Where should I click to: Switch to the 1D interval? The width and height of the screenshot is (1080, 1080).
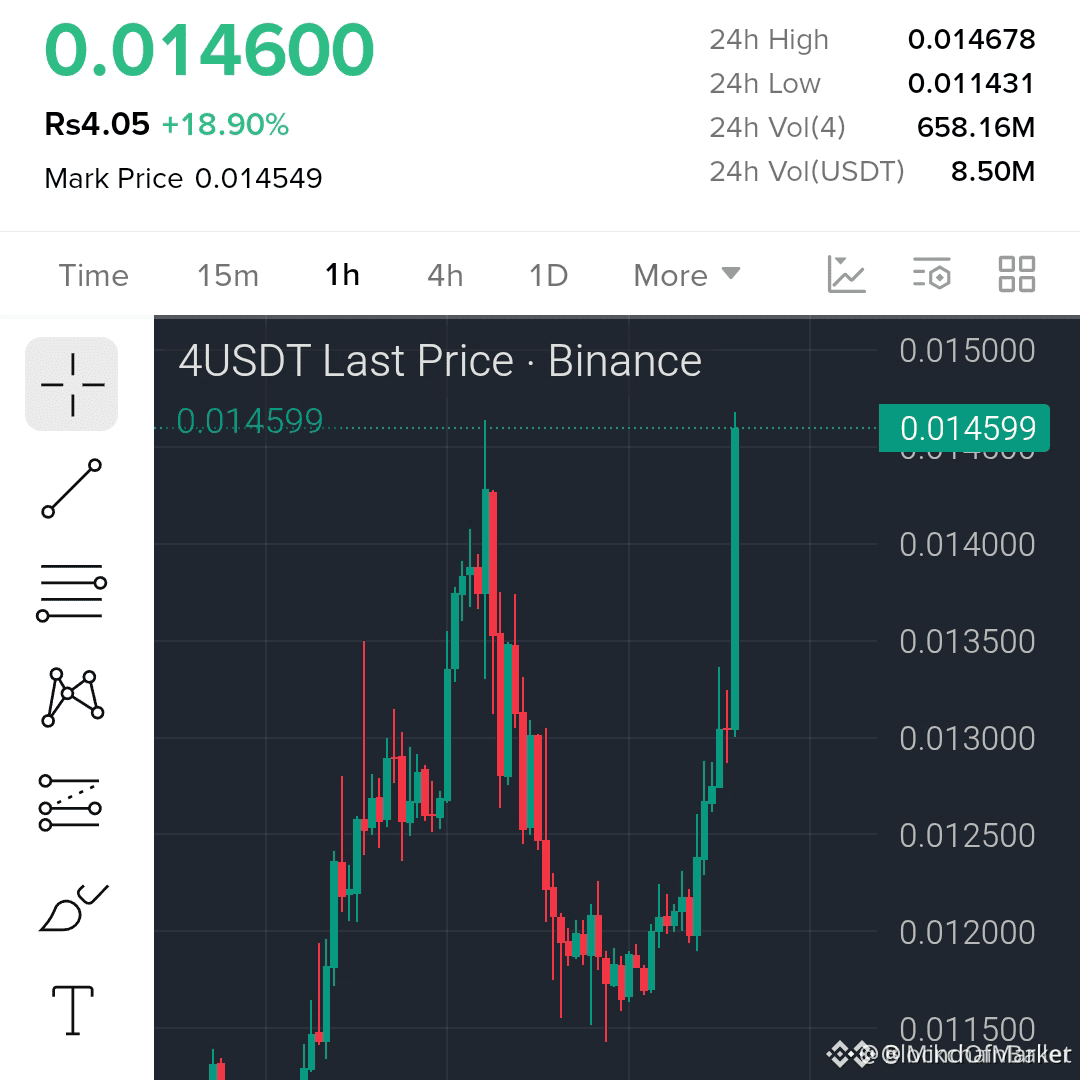(548, 276)
